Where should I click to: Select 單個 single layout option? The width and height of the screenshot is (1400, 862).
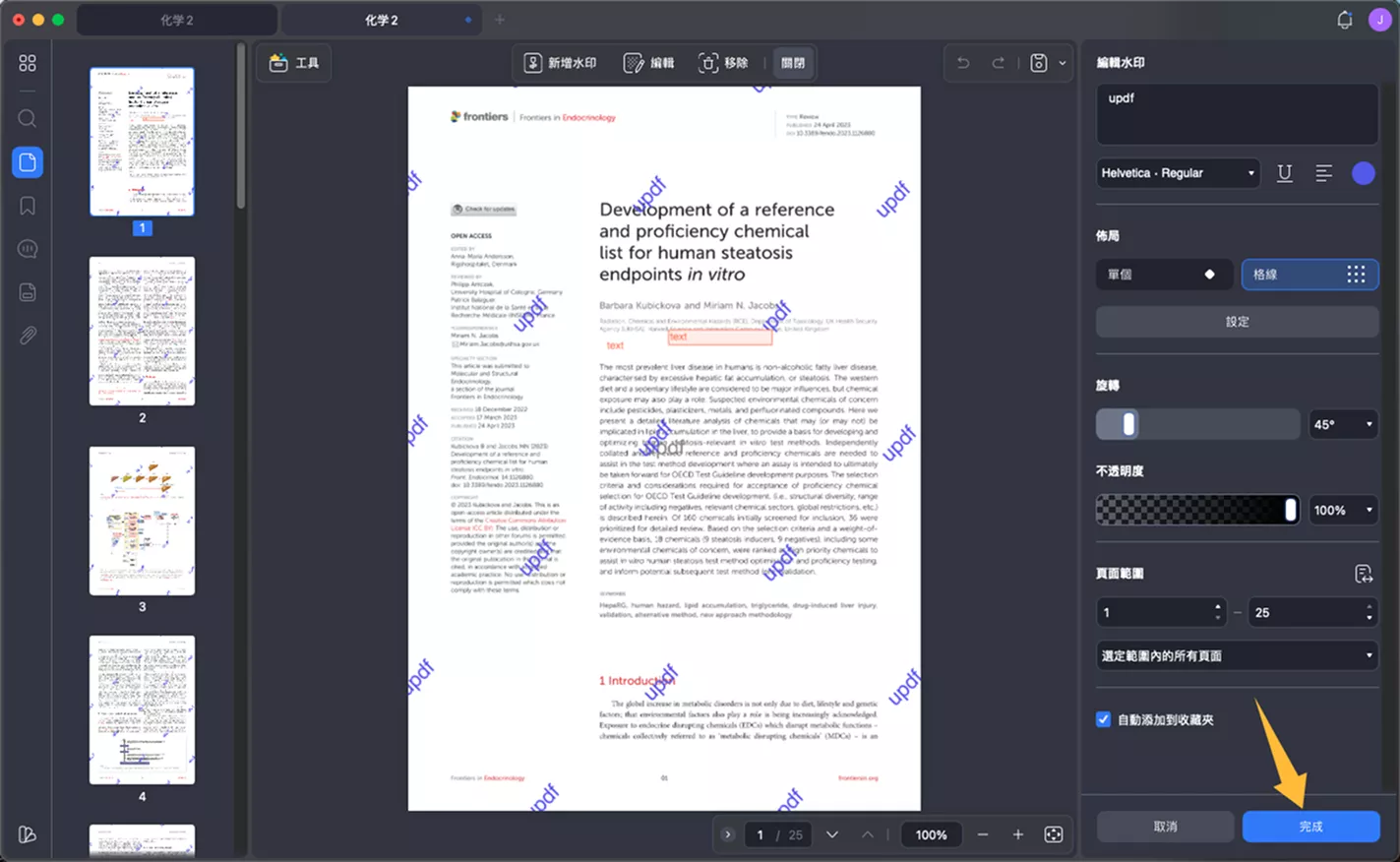click(x=1164, y=275)
